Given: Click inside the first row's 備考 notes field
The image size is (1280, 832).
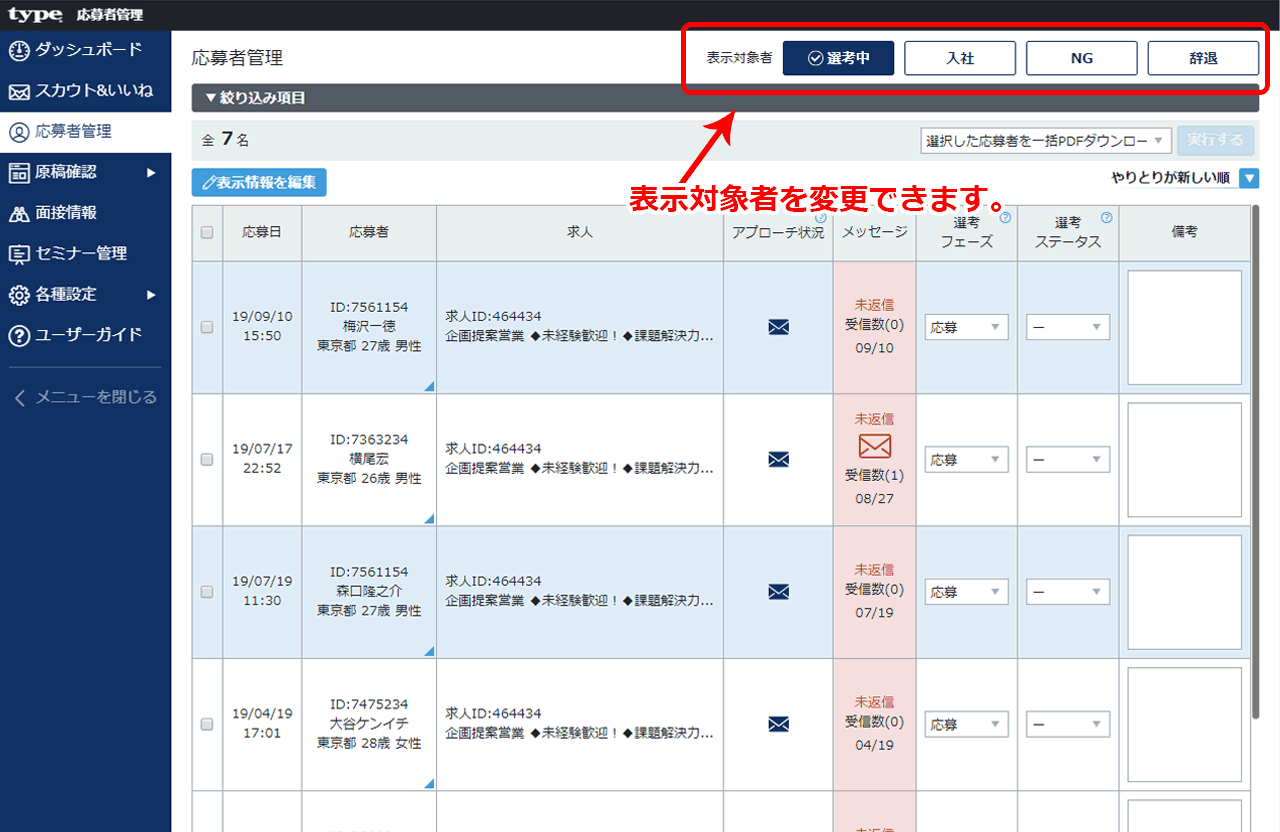Looking at the screenshot, I should tap(1184, 327).
